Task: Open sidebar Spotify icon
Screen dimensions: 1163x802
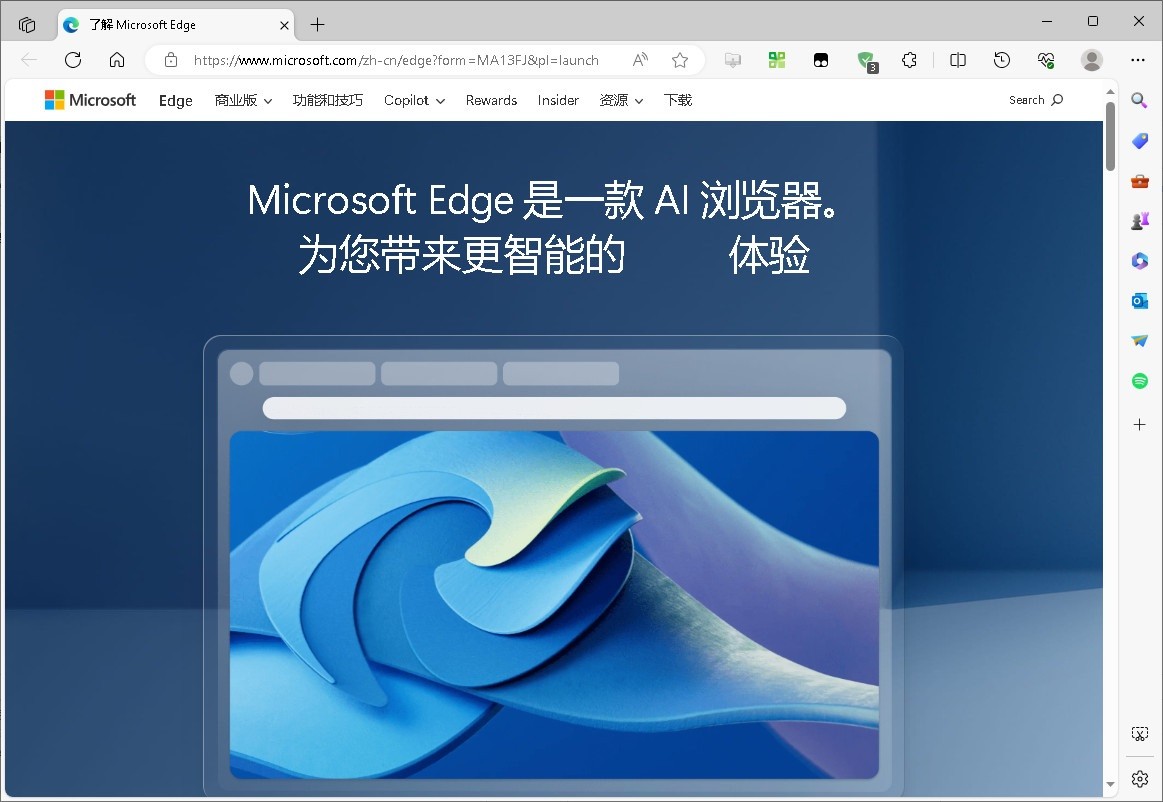Action: 1139,381
